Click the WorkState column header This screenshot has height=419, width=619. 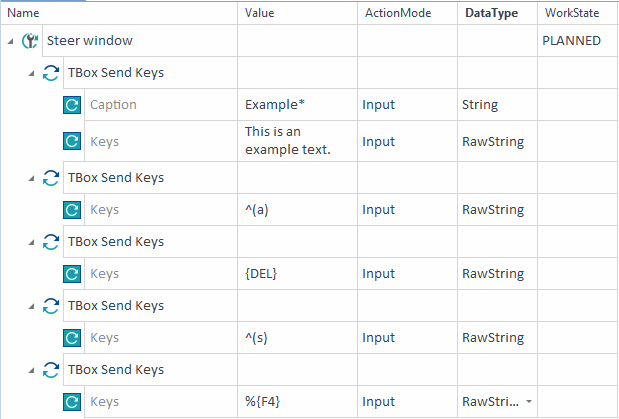571,13
